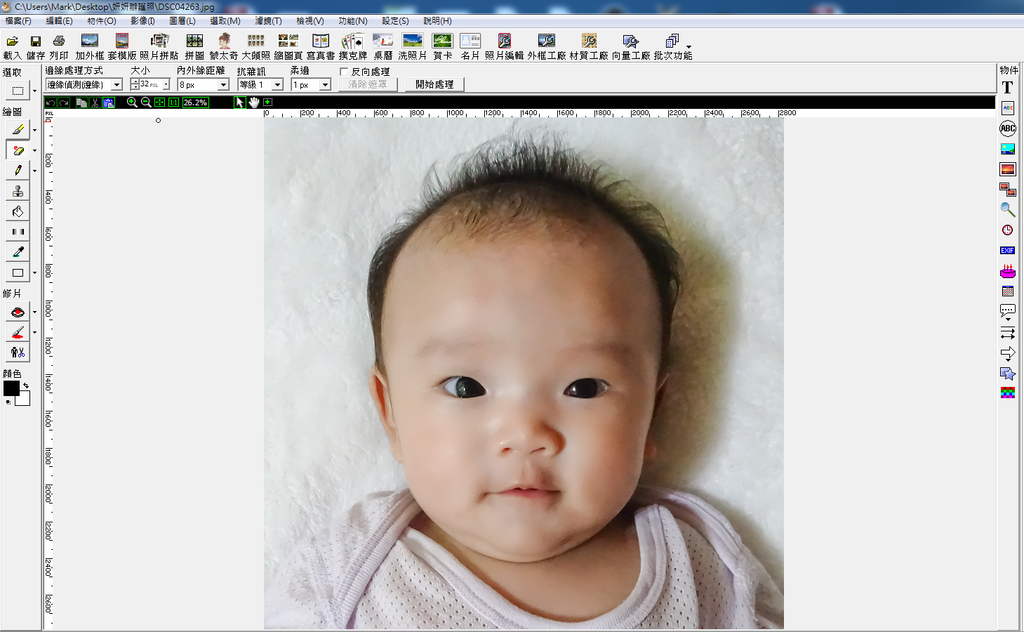Open the 名片 business card tool

[470, 47]
